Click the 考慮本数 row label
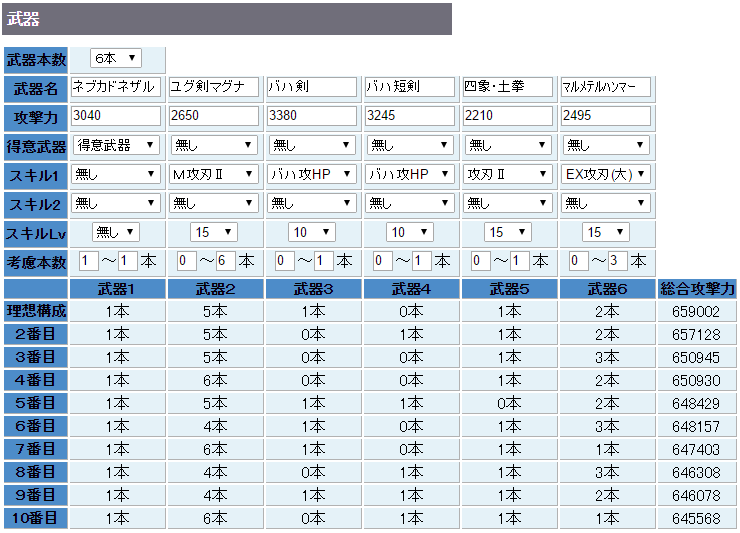The image size is (740, 533). tap(36, 262)
